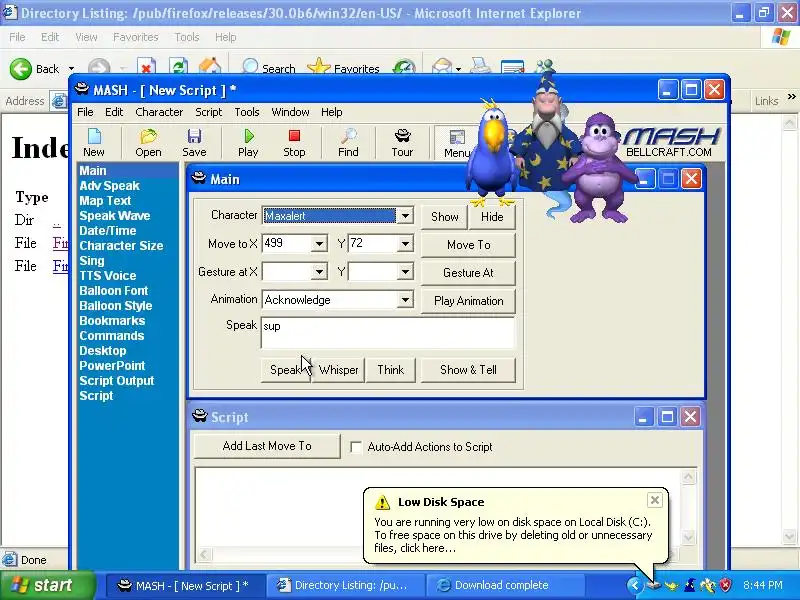
Task: Click the Move To button
Action: (468, 245)
